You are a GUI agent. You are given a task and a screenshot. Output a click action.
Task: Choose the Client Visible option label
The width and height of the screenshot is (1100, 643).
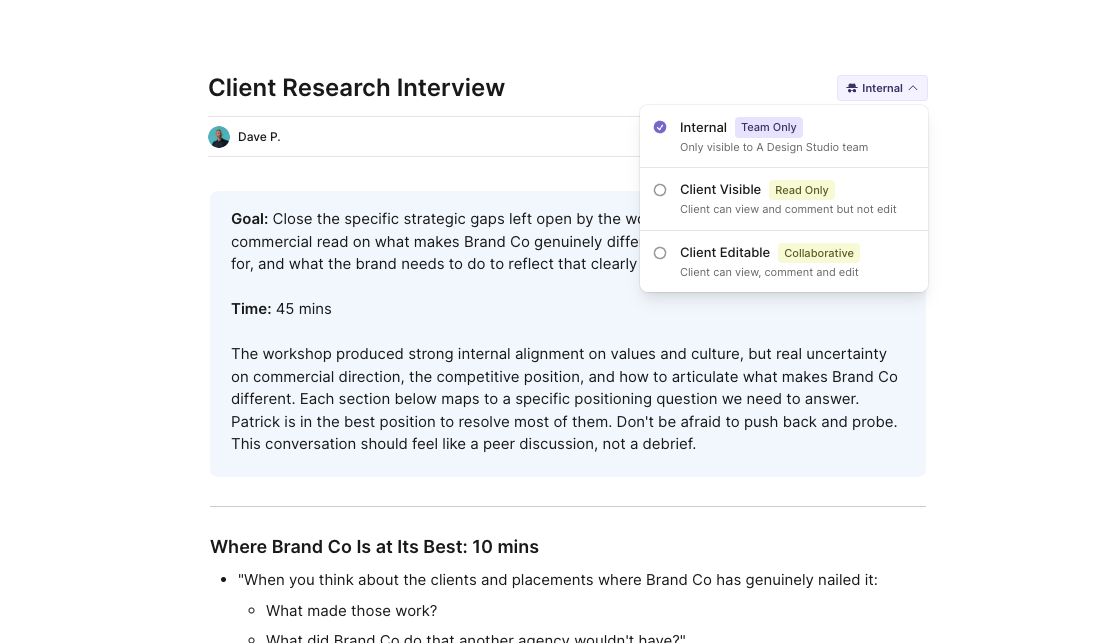[x=720, y=190]
